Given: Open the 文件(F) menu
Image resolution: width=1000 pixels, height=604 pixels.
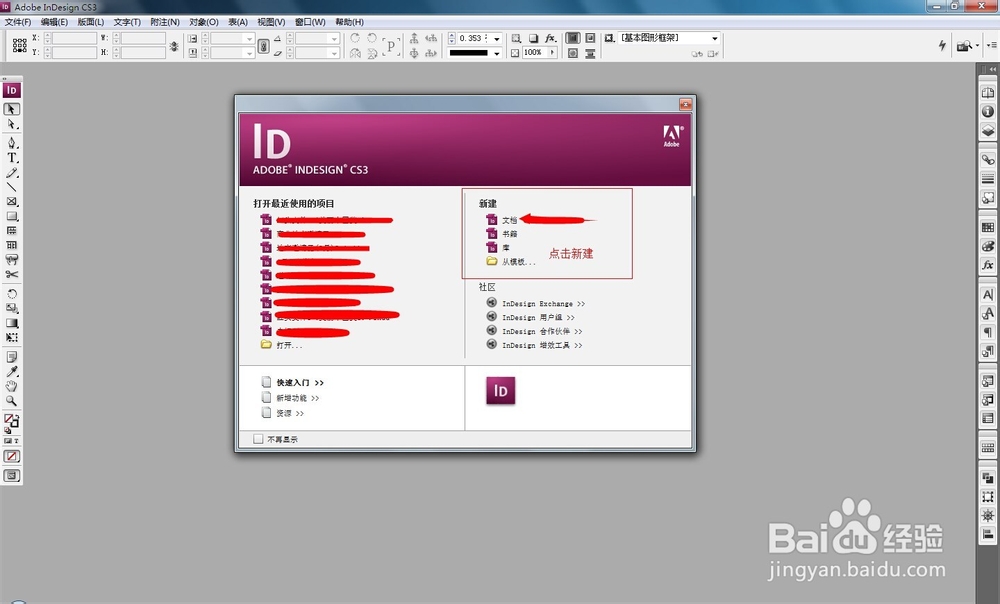Looking at the screenshot, I should 18,22.
